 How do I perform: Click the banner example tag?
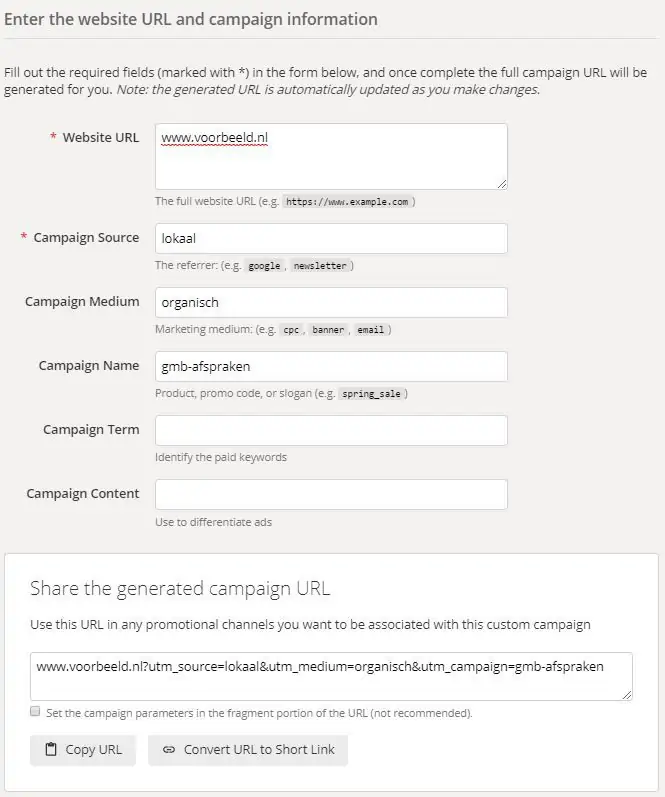pyautogui.click(x=327, y=330)
